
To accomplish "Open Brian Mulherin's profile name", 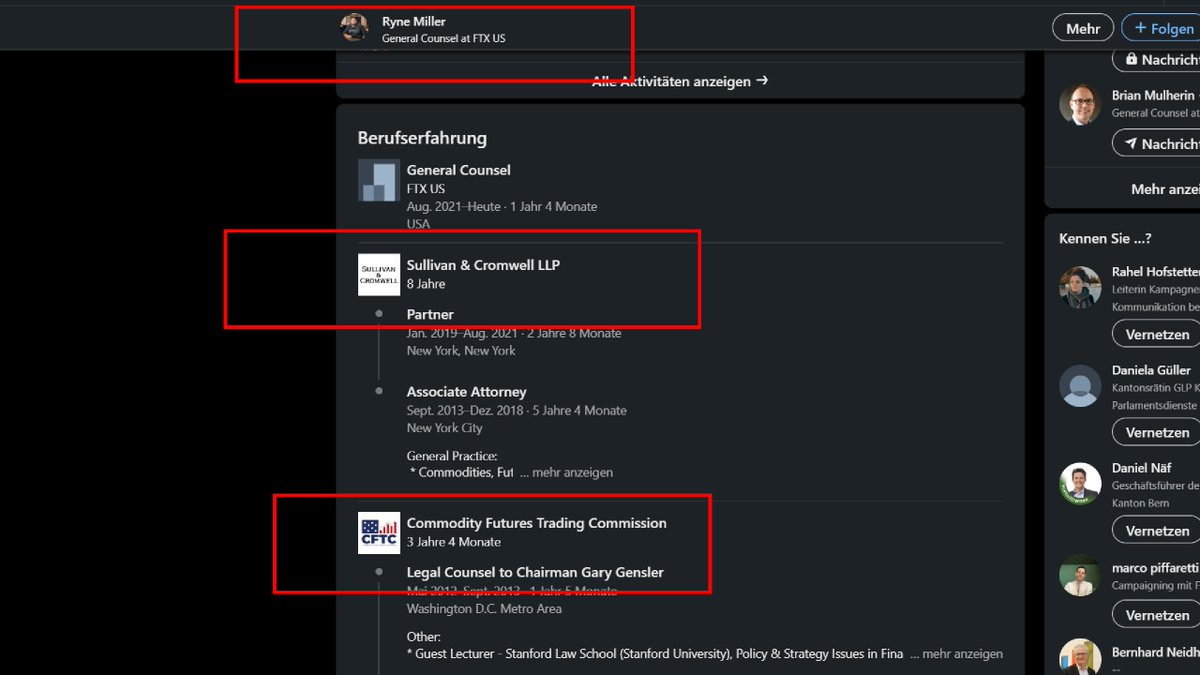I will (x=1153, y=95).
